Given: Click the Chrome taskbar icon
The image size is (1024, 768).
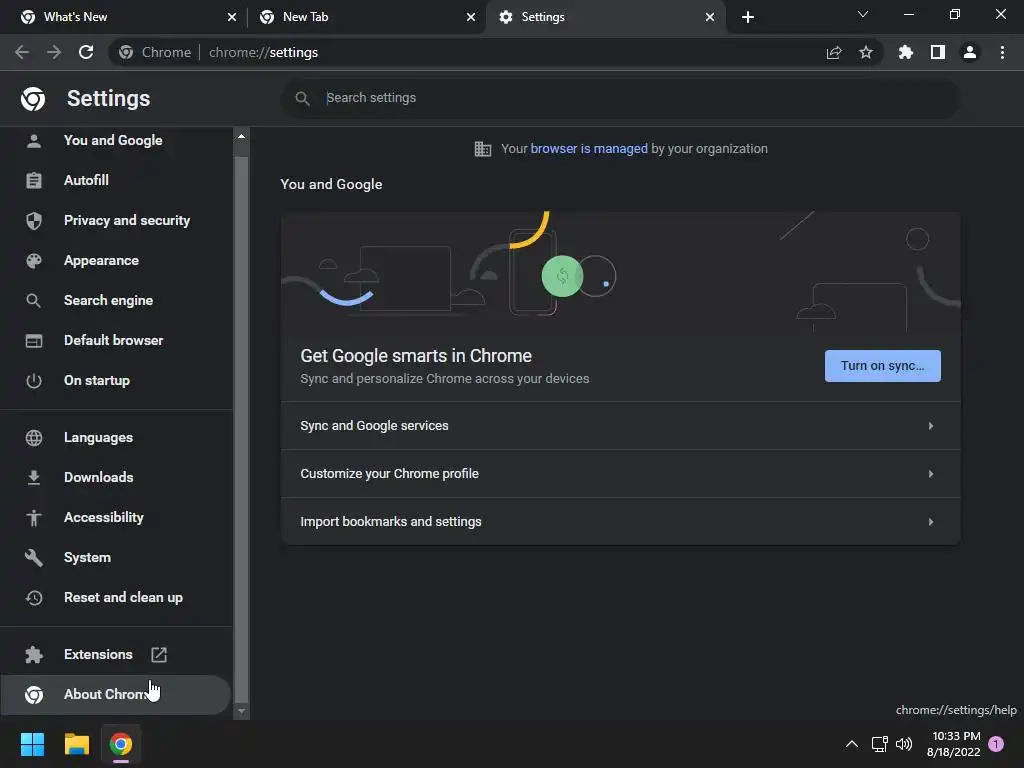Looking at the screenshot, I should [x=121, y=744].
